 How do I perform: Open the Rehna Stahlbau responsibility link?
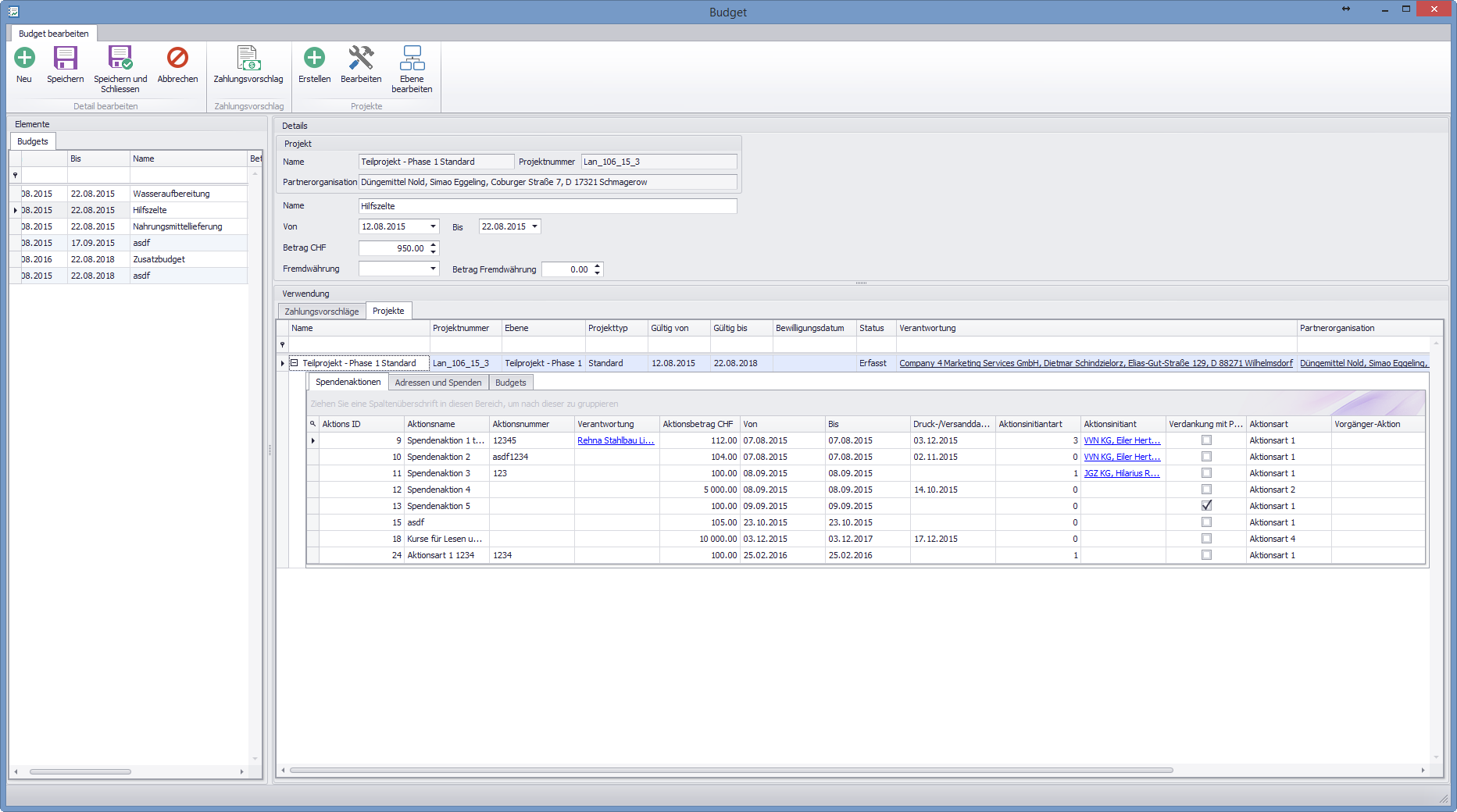[615, 440]
